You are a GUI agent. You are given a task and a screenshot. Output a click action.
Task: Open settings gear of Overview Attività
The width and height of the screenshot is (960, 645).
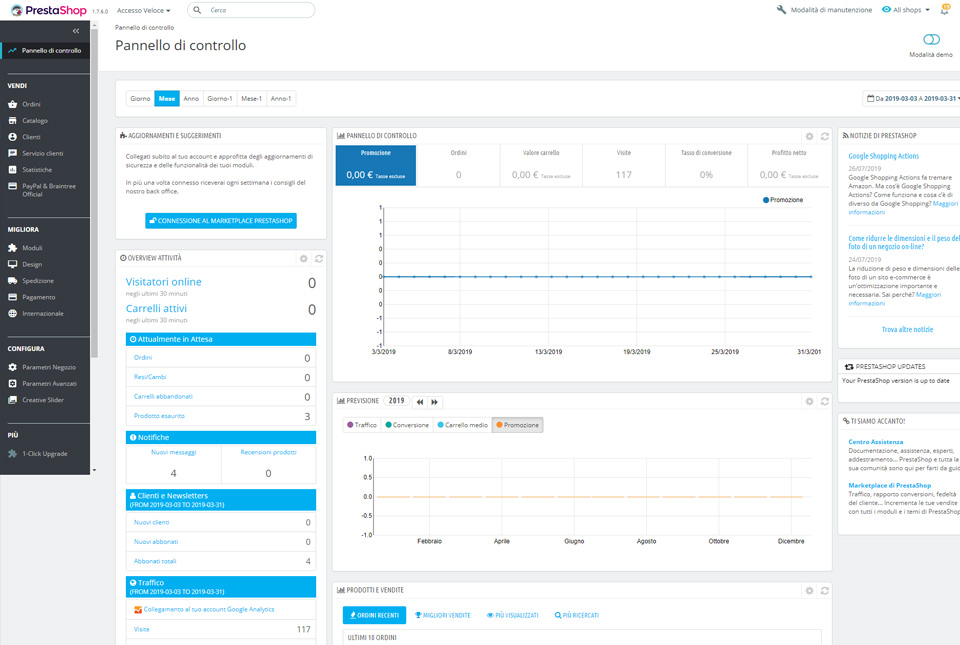tap(304, 259)
